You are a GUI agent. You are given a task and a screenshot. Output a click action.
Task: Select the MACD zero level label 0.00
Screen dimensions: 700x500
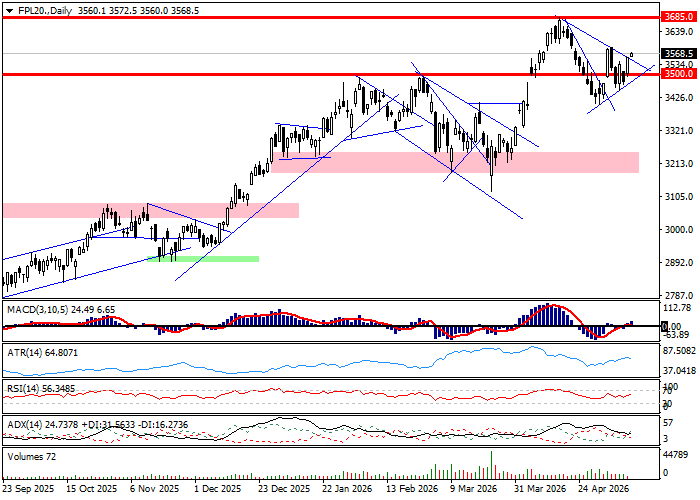(x=671, y=326)
